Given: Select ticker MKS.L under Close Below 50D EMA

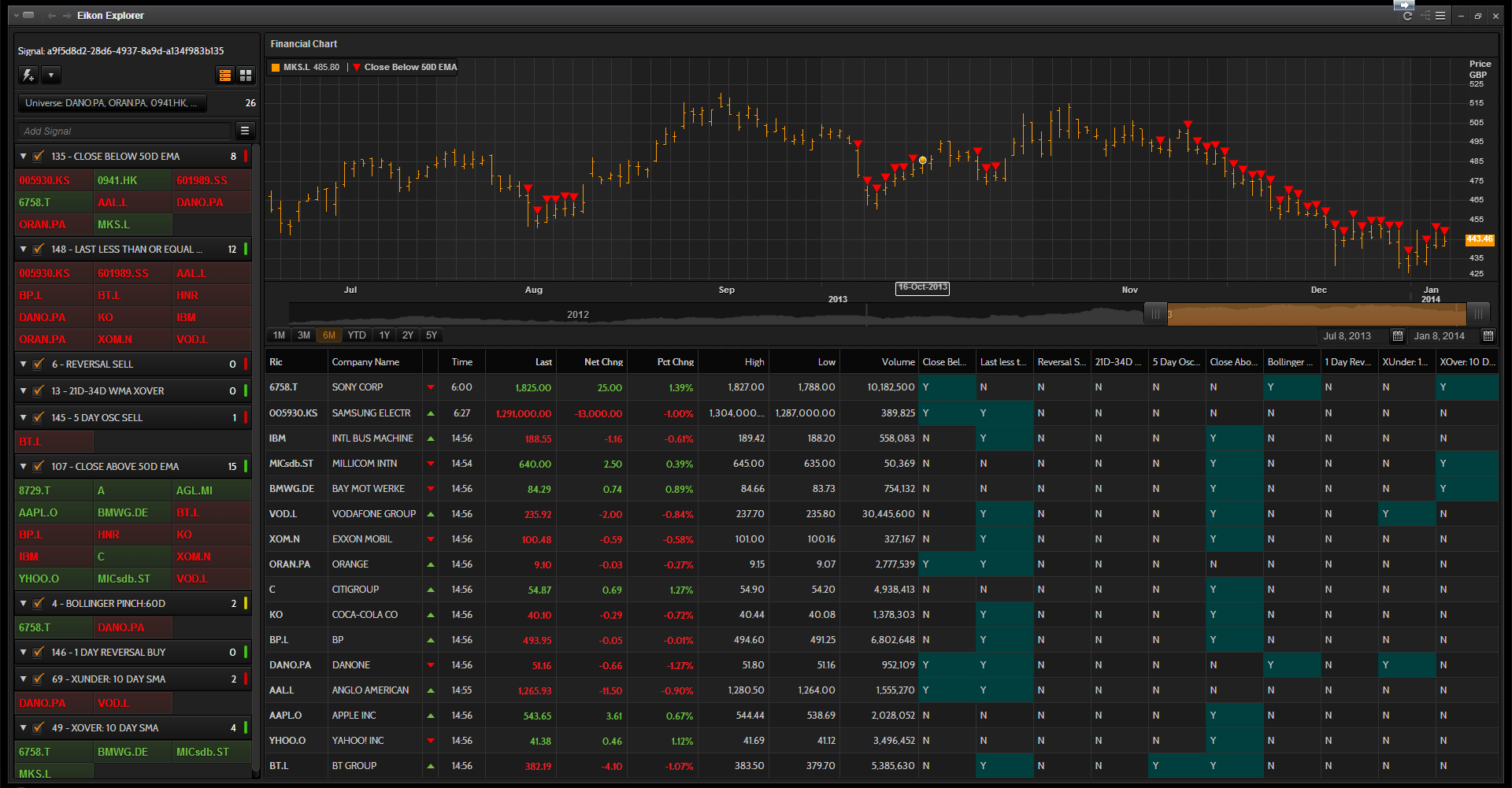Looking at the screenshot, I should 113,224.
